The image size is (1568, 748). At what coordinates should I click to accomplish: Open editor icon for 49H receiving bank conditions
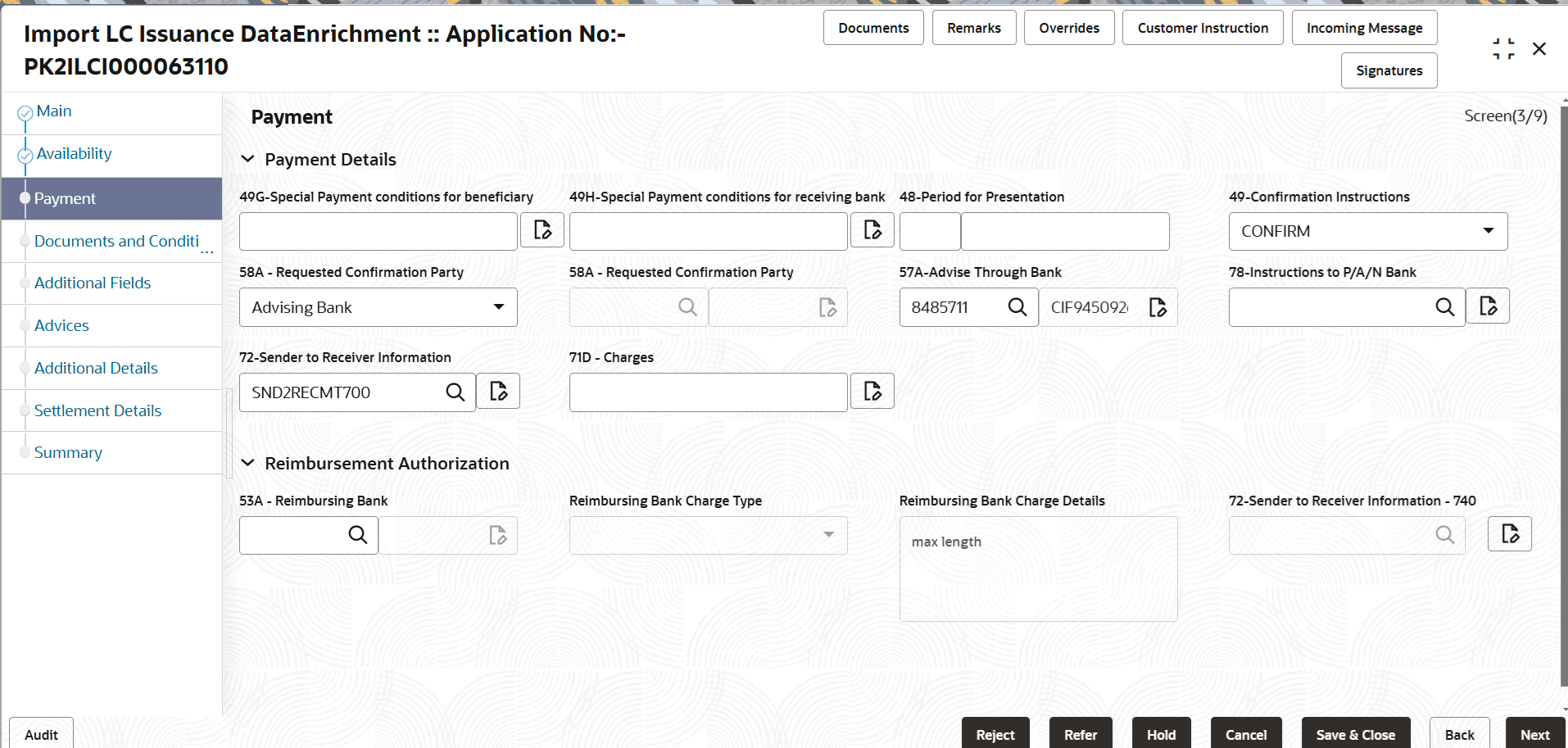pos(872,230)
